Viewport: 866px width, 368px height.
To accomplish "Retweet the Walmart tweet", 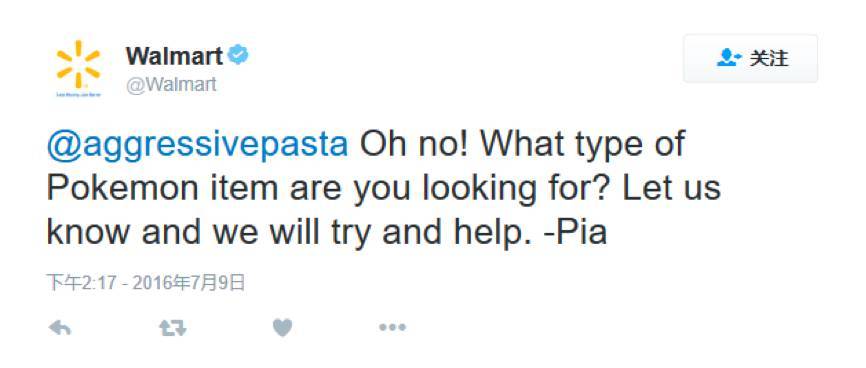I will [173, 328].
